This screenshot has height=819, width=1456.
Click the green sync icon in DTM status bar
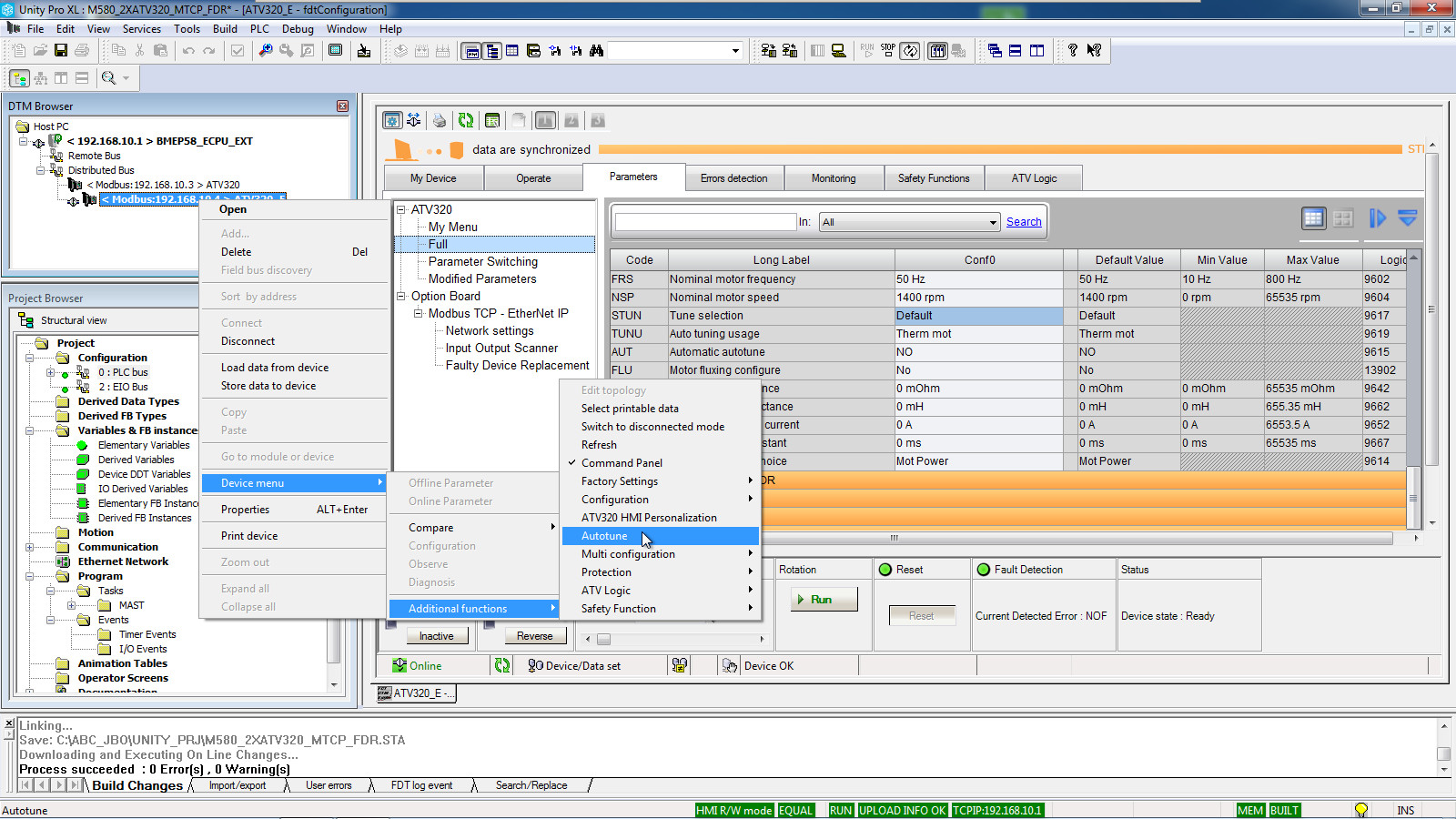(x=502, y=666)
